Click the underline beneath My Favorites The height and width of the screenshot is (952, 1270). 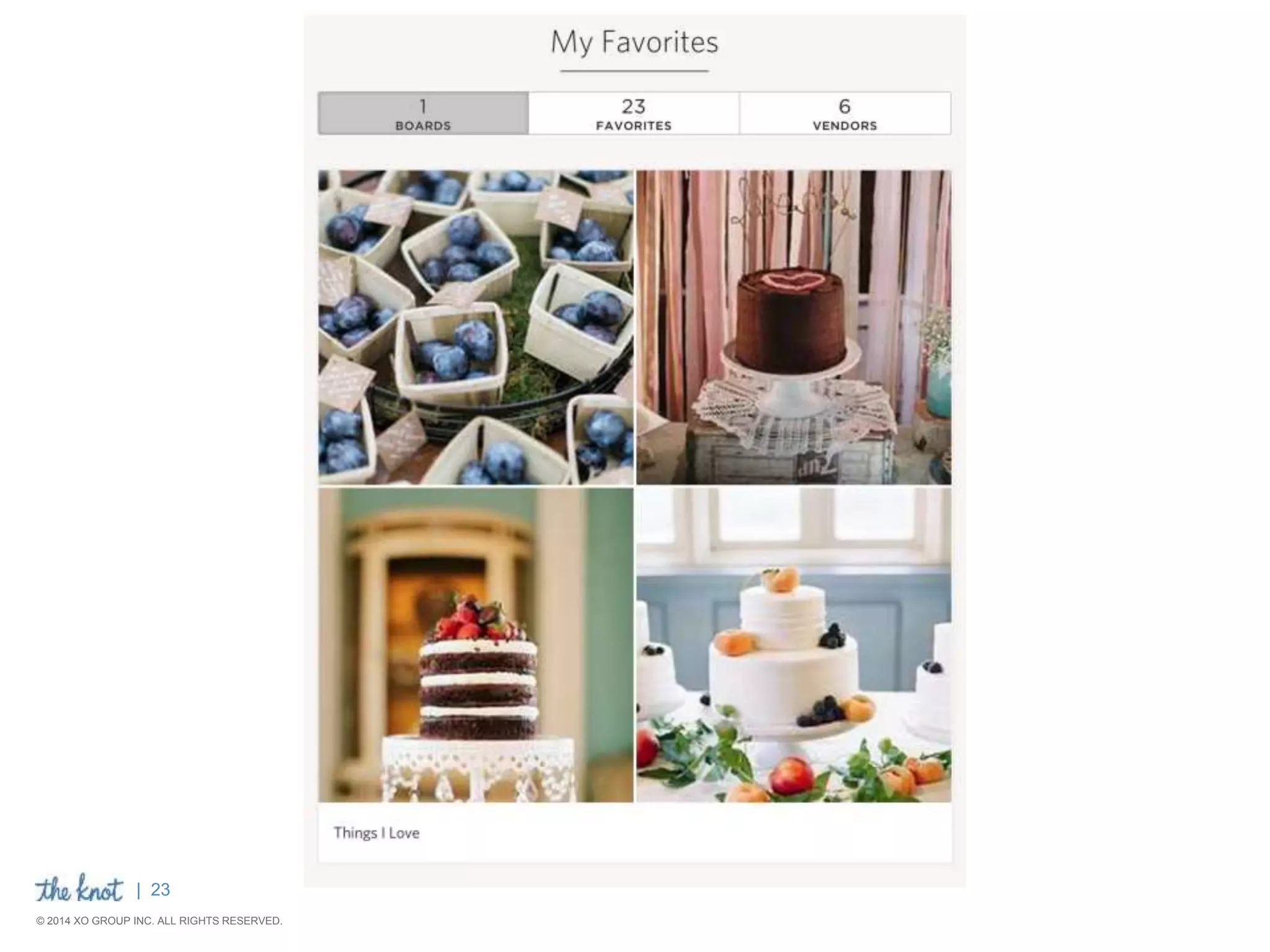click(634, 71)
